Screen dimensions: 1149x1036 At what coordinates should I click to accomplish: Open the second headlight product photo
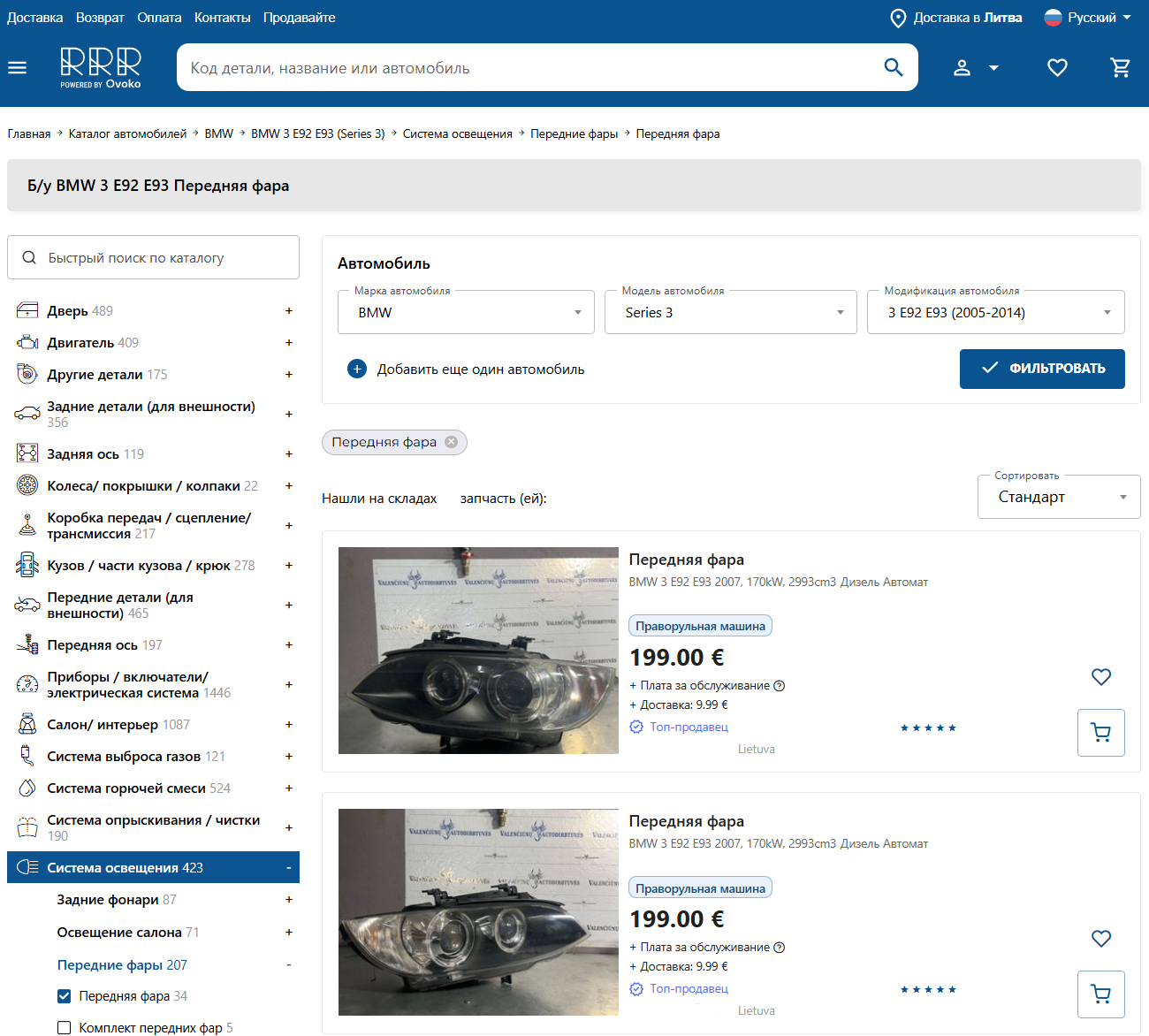pyautogui.click(x=478, y=912)
